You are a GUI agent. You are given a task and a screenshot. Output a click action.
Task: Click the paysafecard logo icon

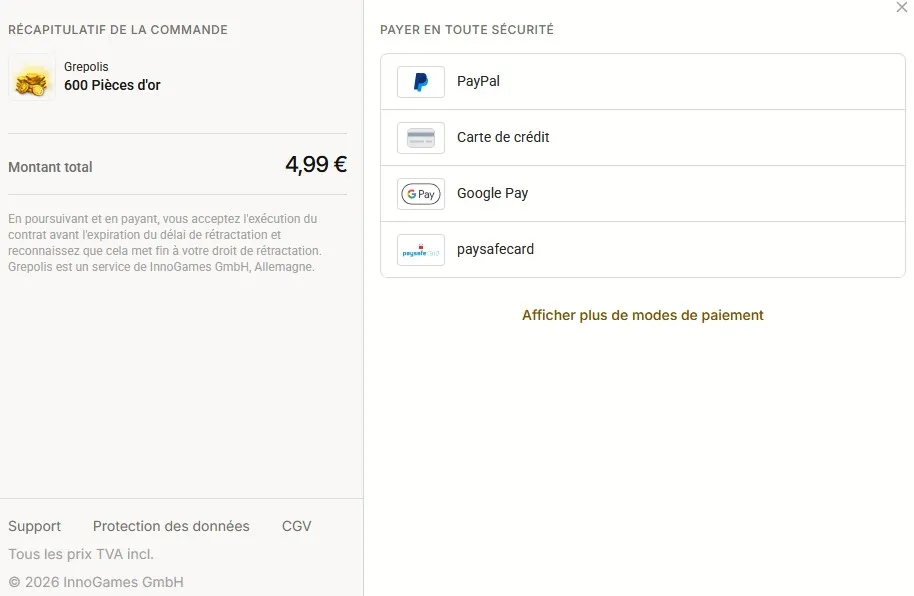[x=421, y=250]
